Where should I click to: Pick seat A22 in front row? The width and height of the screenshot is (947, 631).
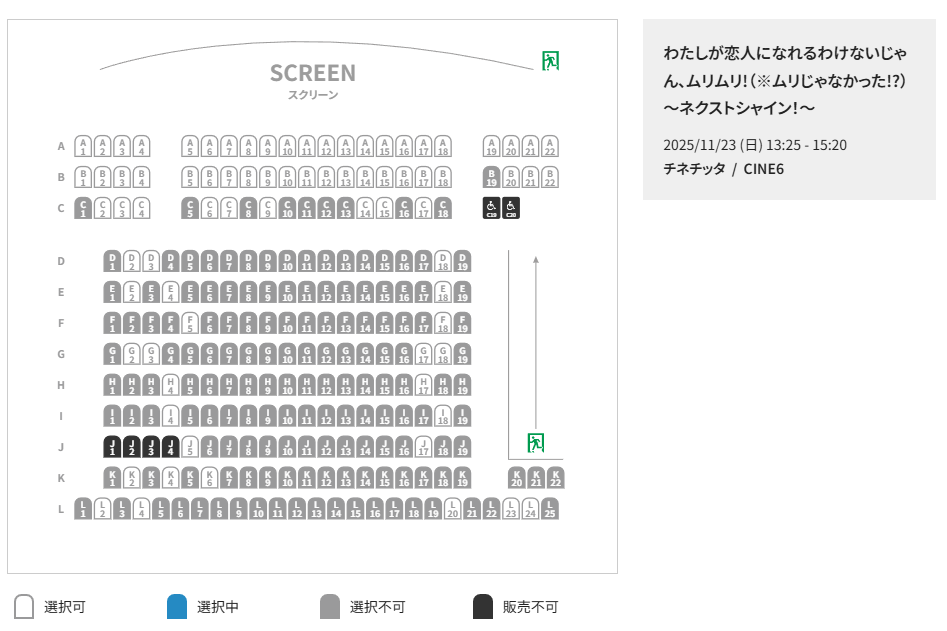tap(549, 146)
